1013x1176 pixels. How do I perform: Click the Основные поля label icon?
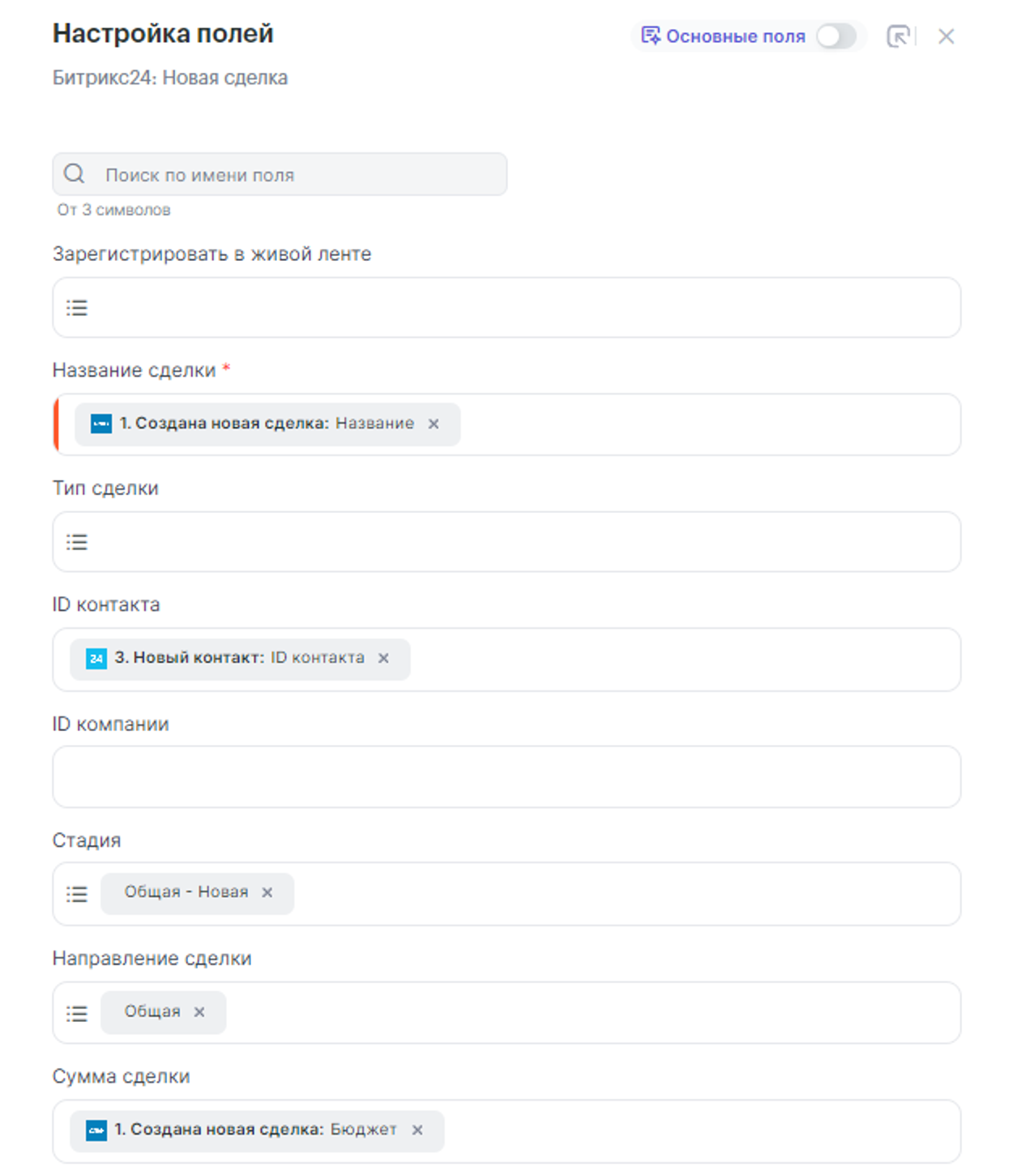651,36
